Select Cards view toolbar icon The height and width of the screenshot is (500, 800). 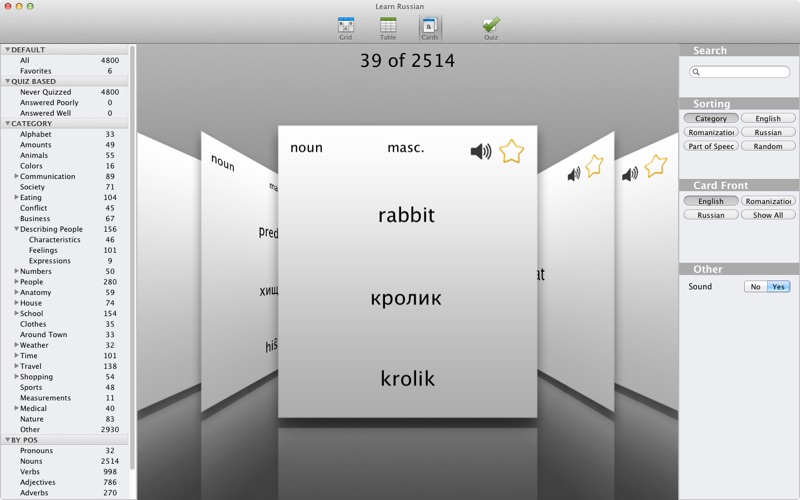(x=430, y=28)
